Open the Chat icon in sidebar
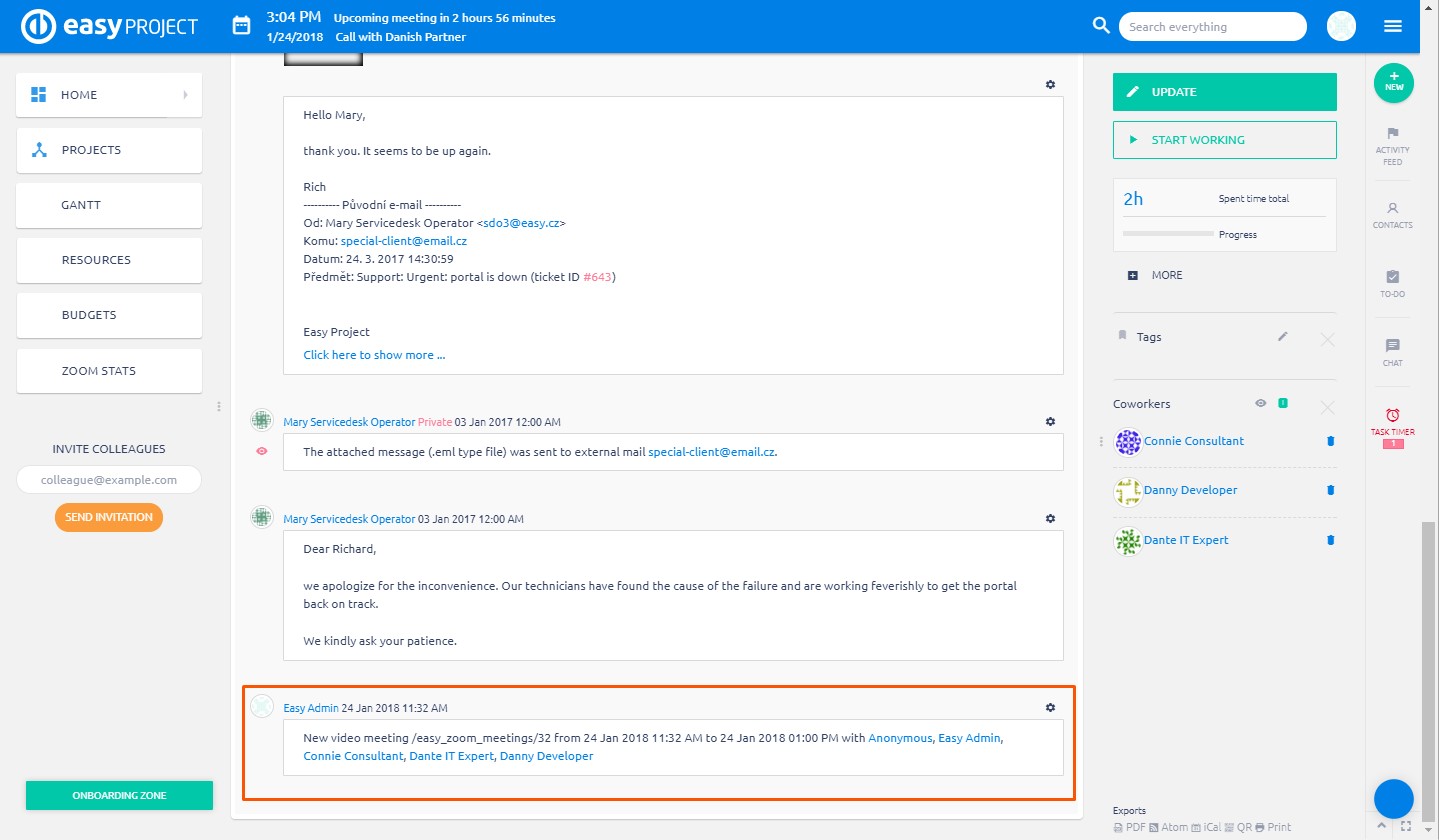Viewport: 1439px width, 840px height. pos(1392,346)
